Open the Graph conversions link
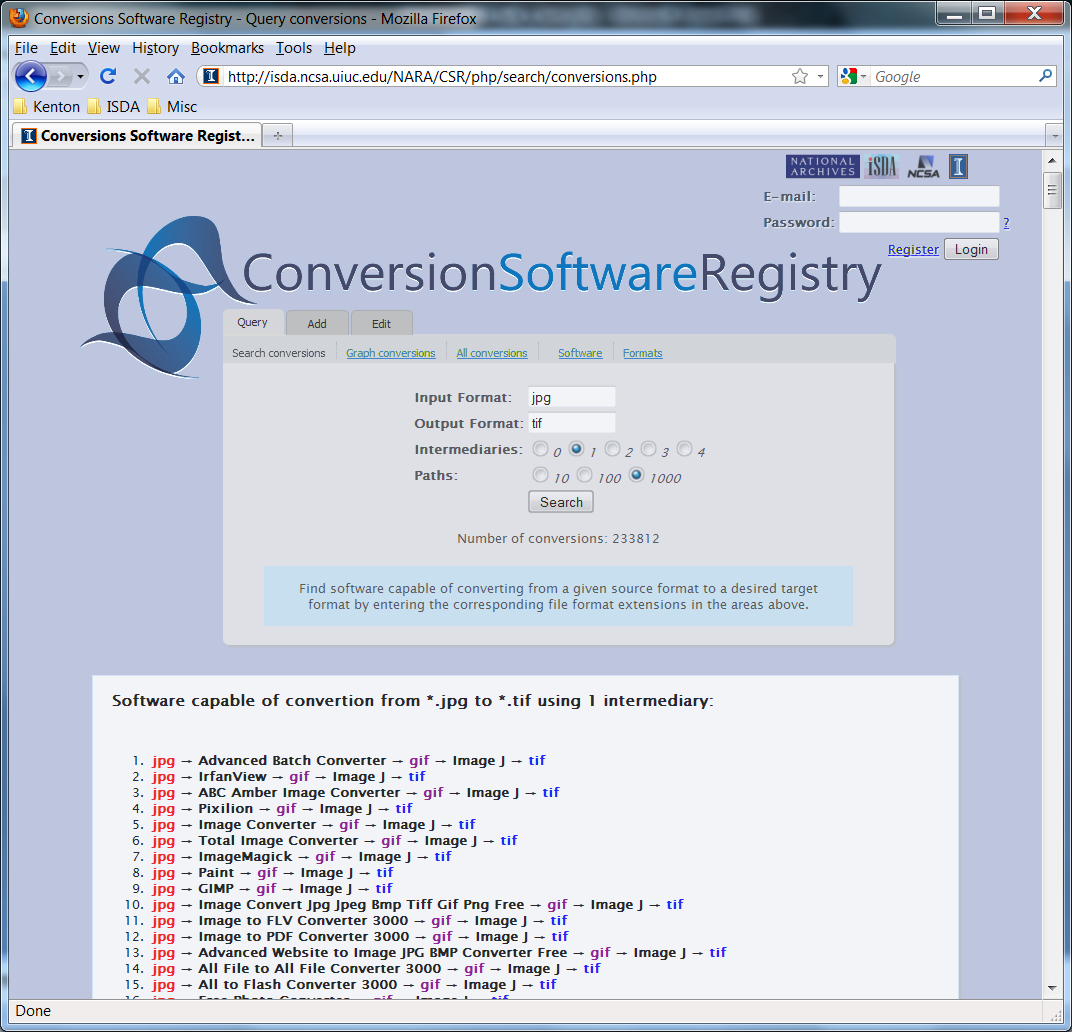The image size is (1072, 1032). pos(390,353)
